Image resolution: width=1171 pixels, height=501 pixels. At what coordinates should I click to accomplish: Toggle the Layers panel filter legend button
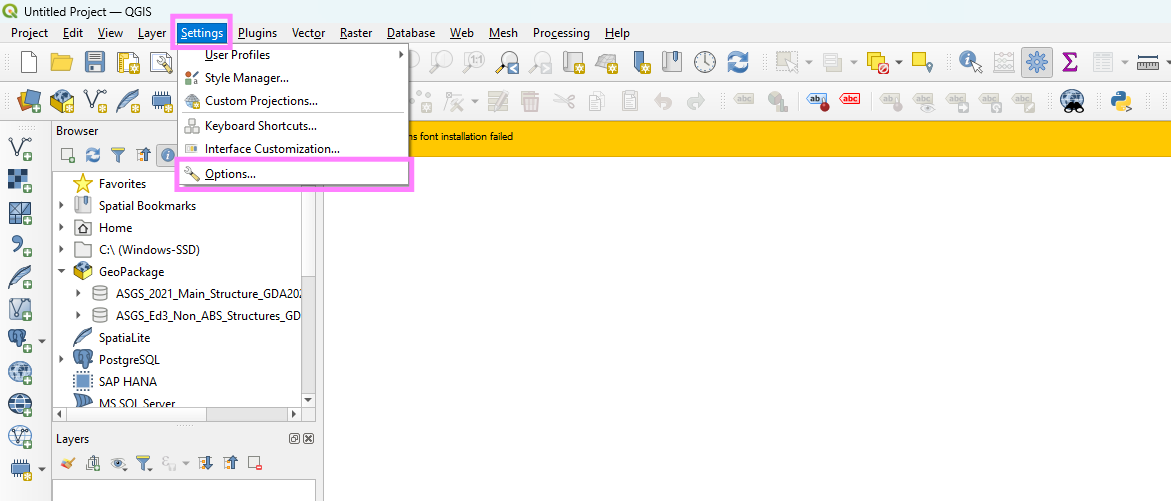pyautogui.click(x=143, y=464)
